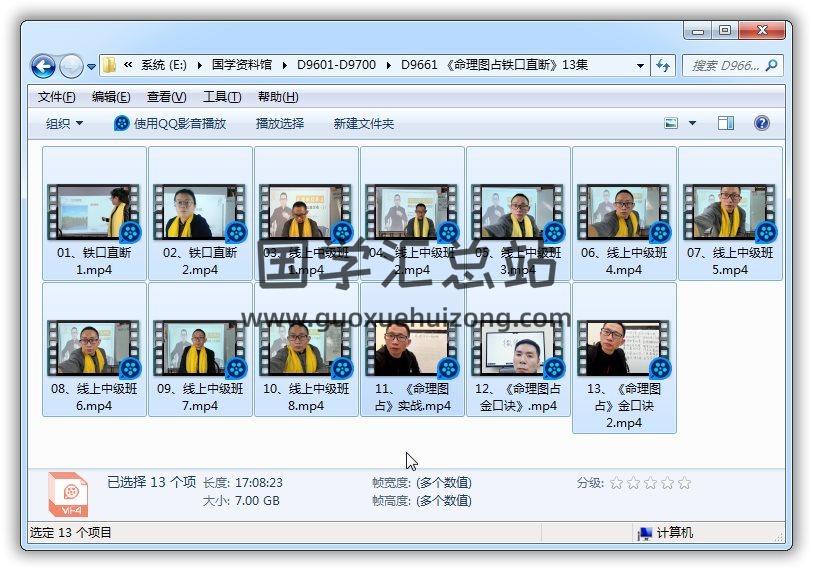Screen dimensions: 813x571
Task: Set rating with the fifth star
Action: [684, 483]
